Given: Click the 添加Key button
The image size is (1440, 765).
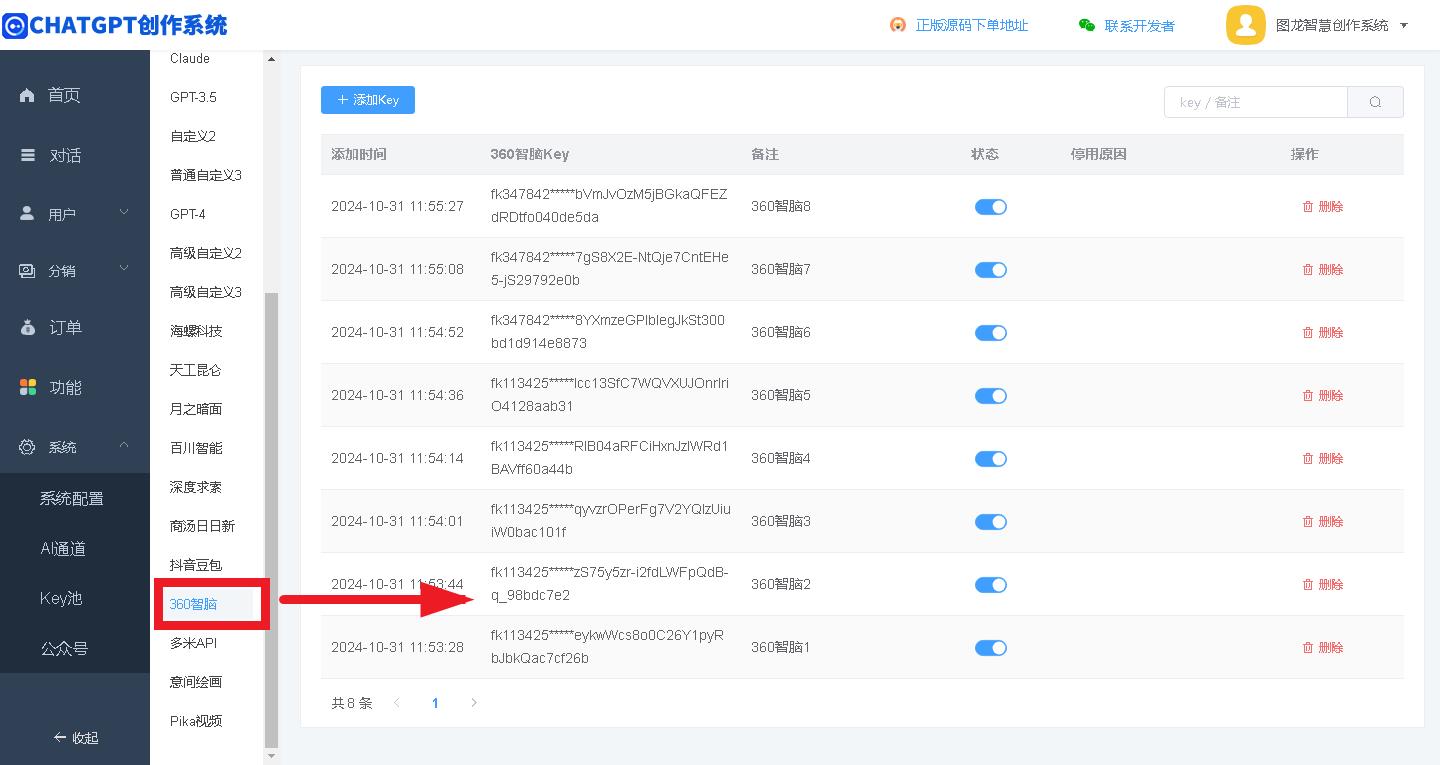Looking at the screenshot, I should [368, 100].
